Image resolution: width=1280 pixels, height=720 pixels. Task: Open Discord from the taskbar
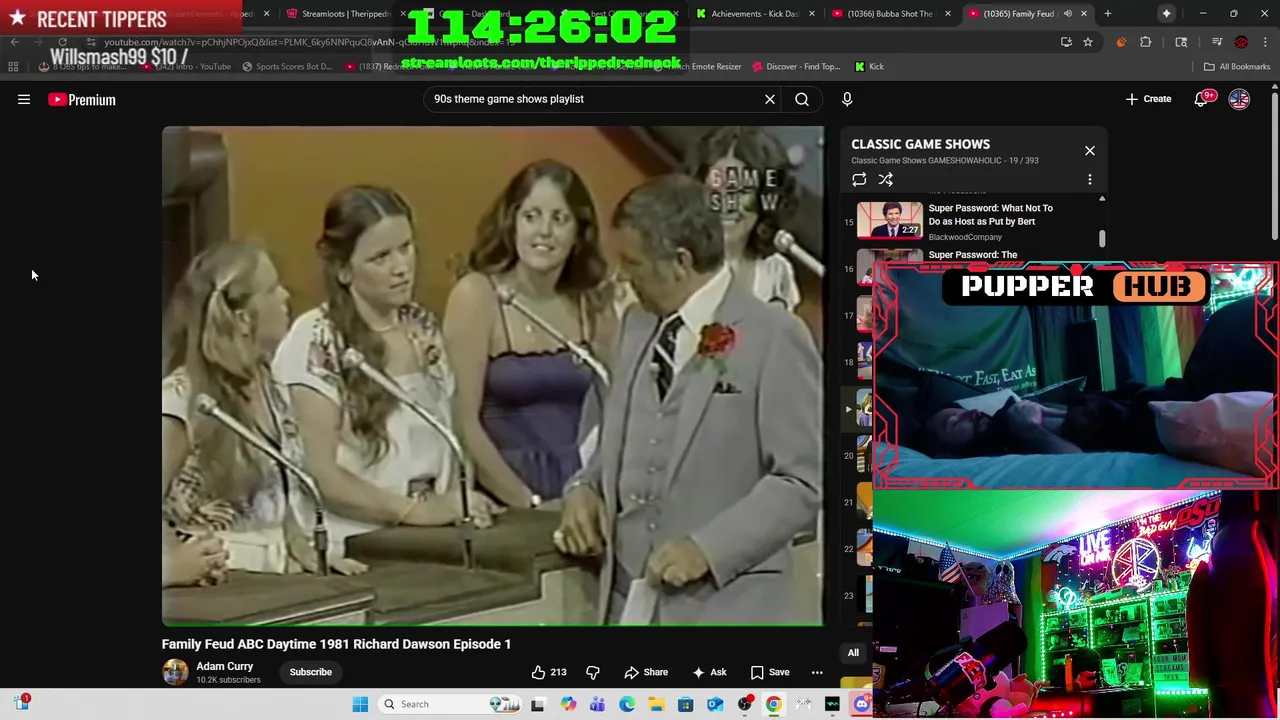point(862,704)
